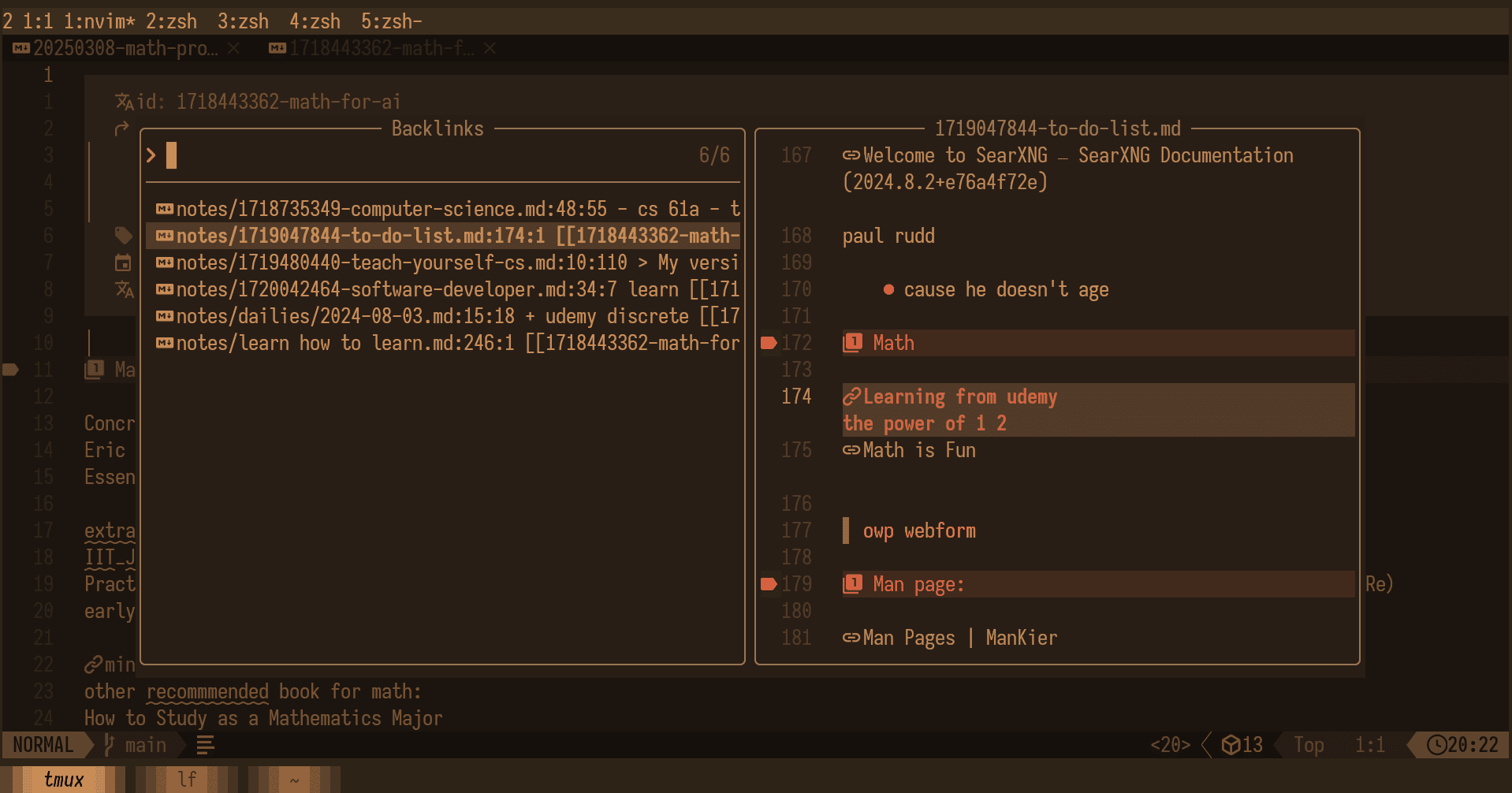Click the link icon before Math is Fun
Screen dimensions: 1512x793
click(851, 450)
